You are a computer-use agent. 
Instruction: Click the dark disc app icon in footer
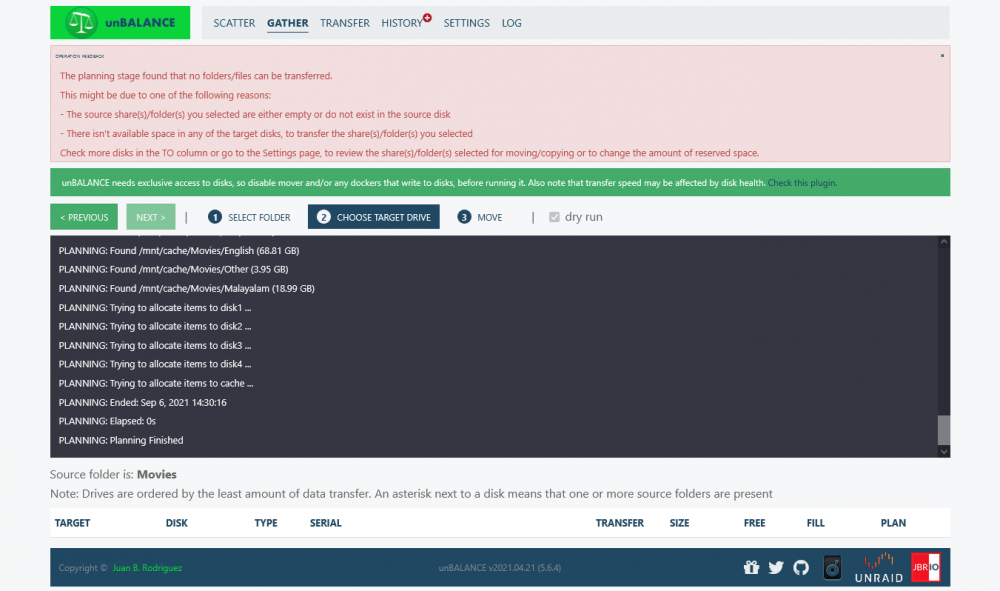(x=832, y=567)
